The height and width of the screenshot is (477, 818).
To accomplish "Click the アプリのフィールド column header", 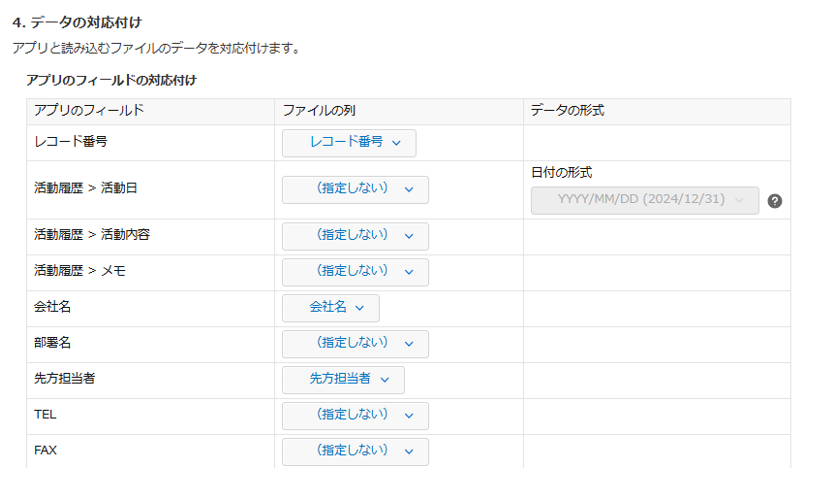I will (x=89, y=111).
